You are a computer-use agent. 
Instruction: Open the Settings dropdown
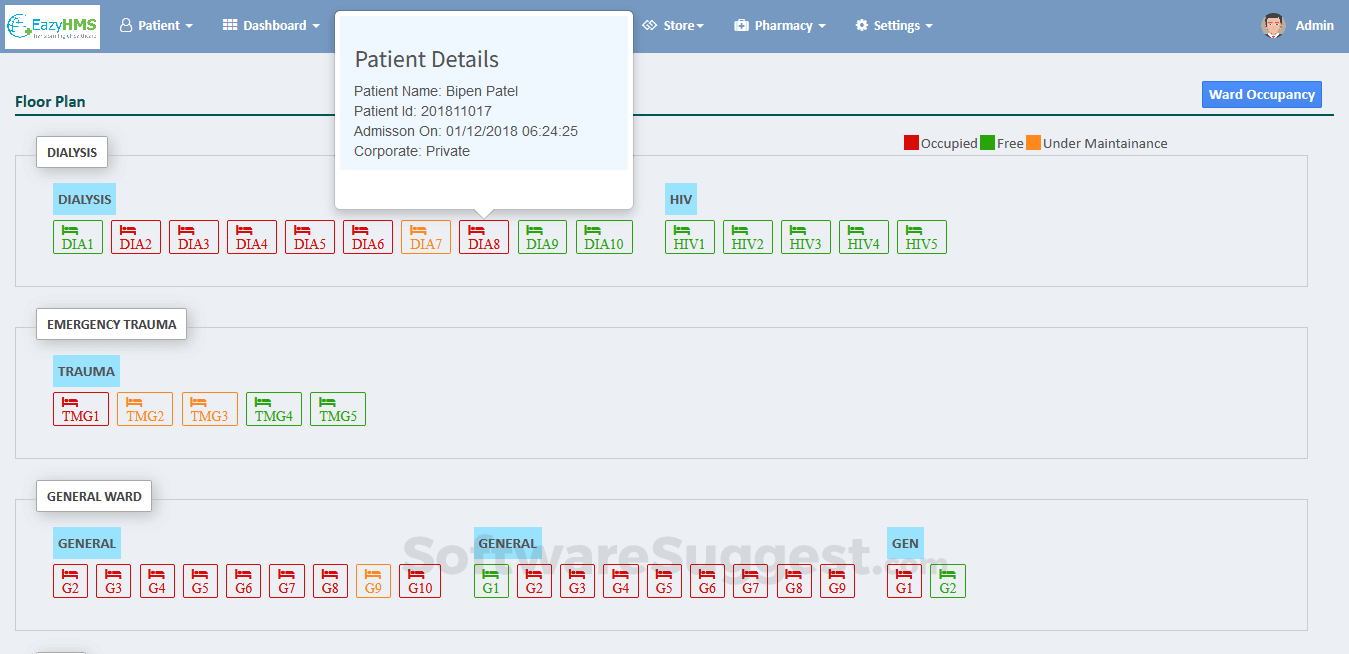point(894,26)
